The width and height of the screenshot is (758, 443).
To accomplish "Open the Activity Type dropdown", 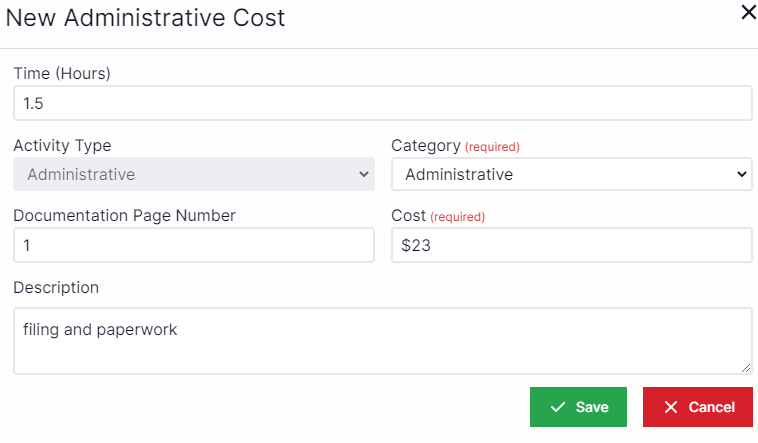I will [193, 174].
